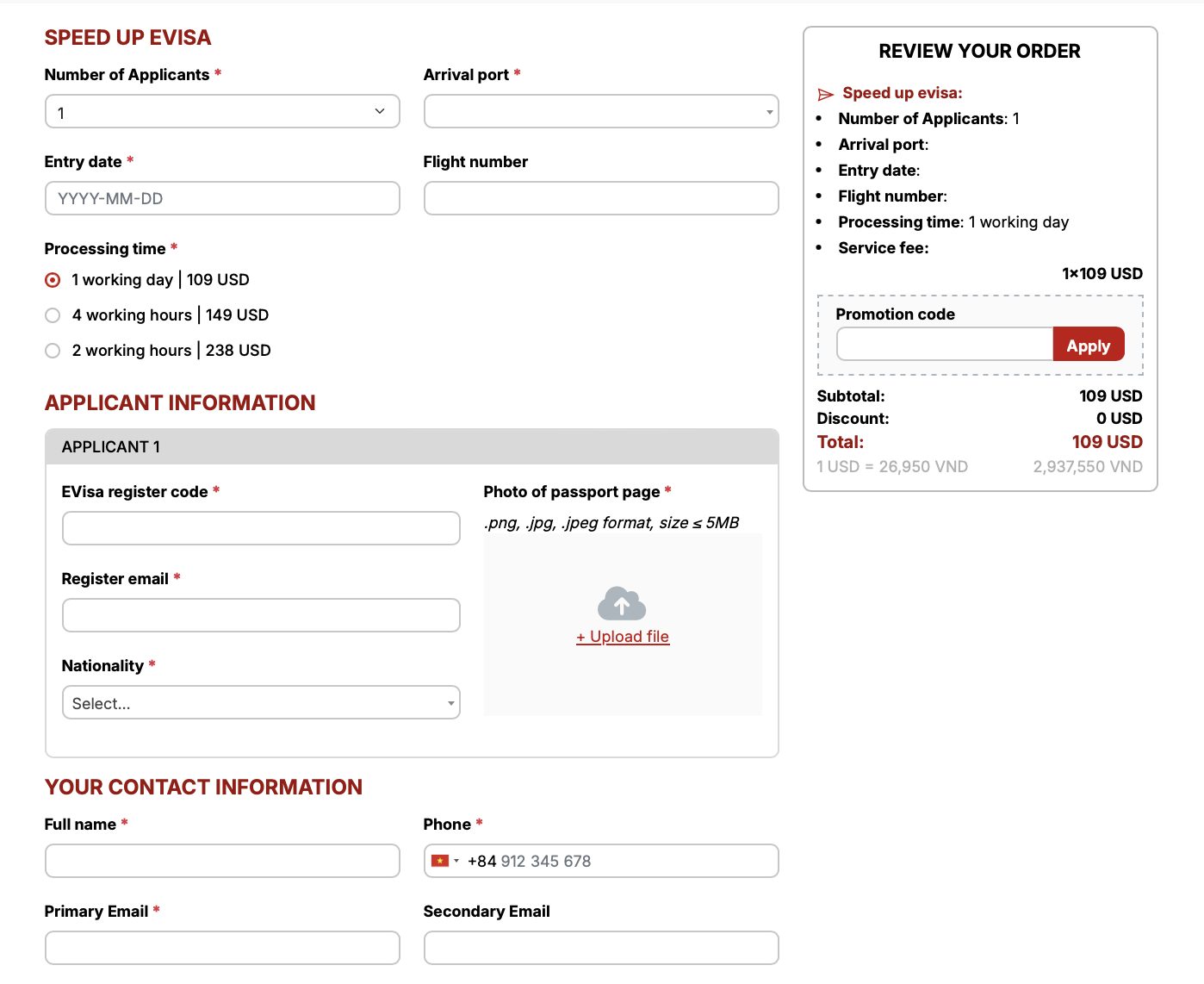Screen dimensions: 1204x984
Task: Click the Vietnam flag country selector
Action: (x=444, y=861)
